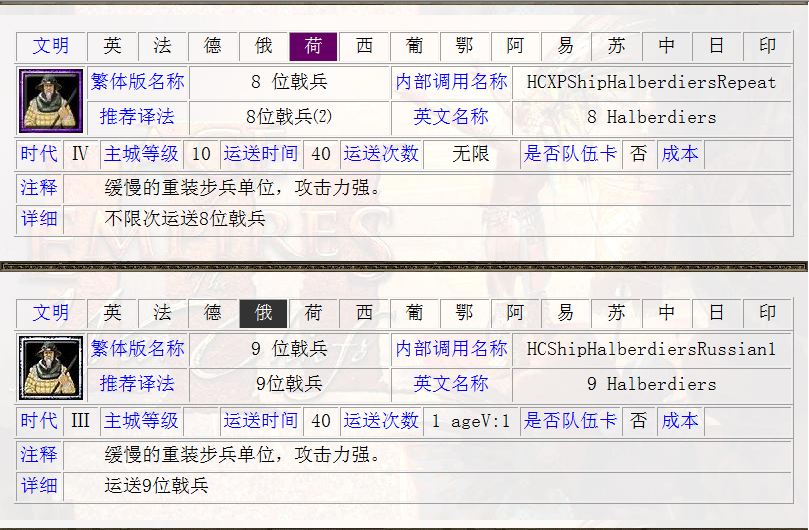Select 鄂 civilization in the first card
Image resolution: width=809 pixels, height=530 pixels.
click(x=464, y=46)
